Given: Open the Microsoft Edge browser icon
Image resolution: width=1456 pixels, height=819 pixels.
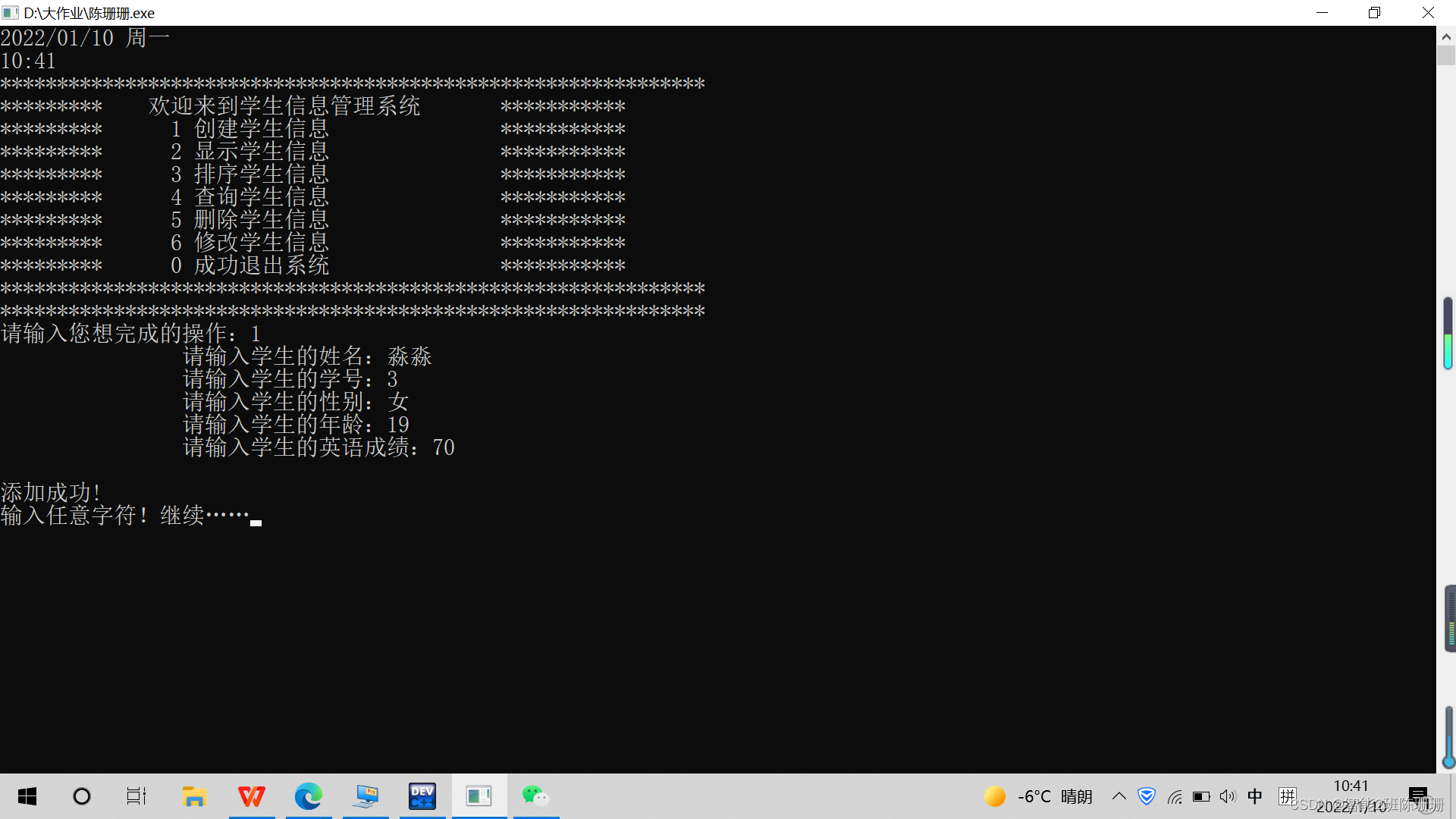Looking at the screenshot, I should [x=309, y=796].
